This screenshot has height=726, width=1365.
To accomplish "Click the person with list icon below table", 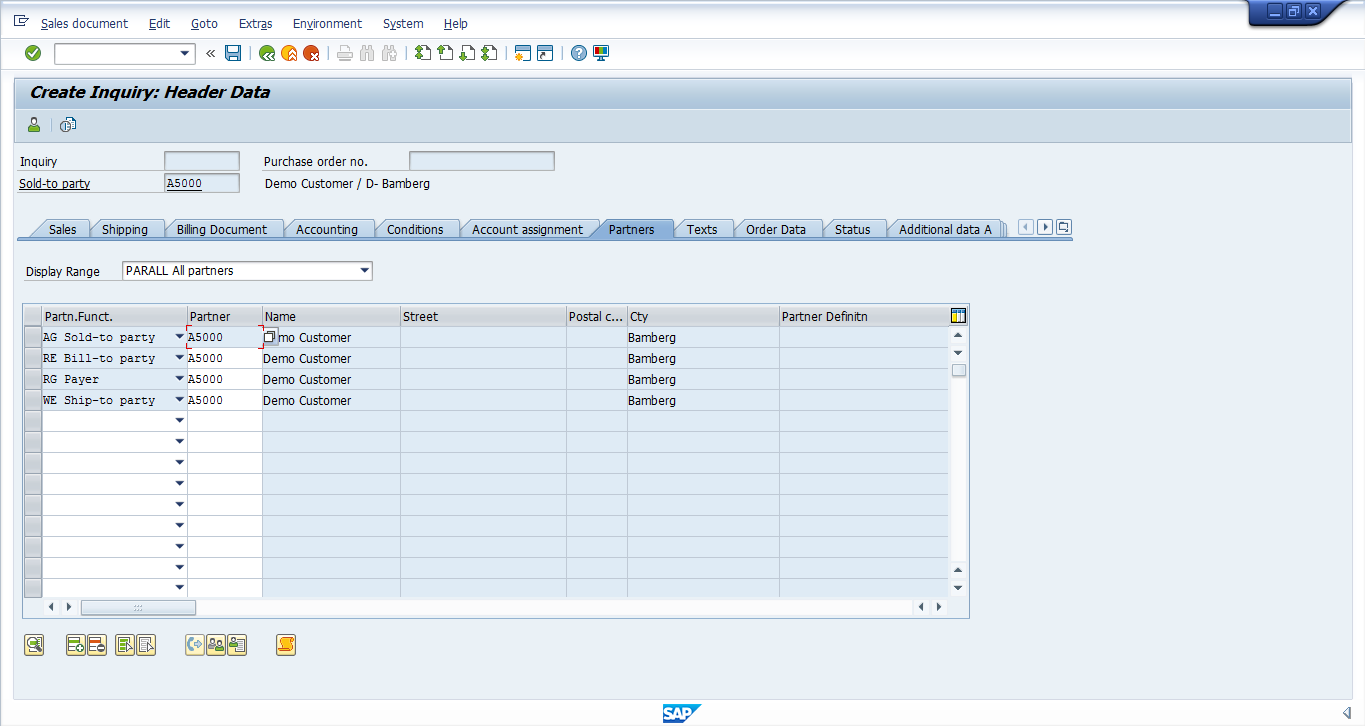I will [x=237, y=645].
